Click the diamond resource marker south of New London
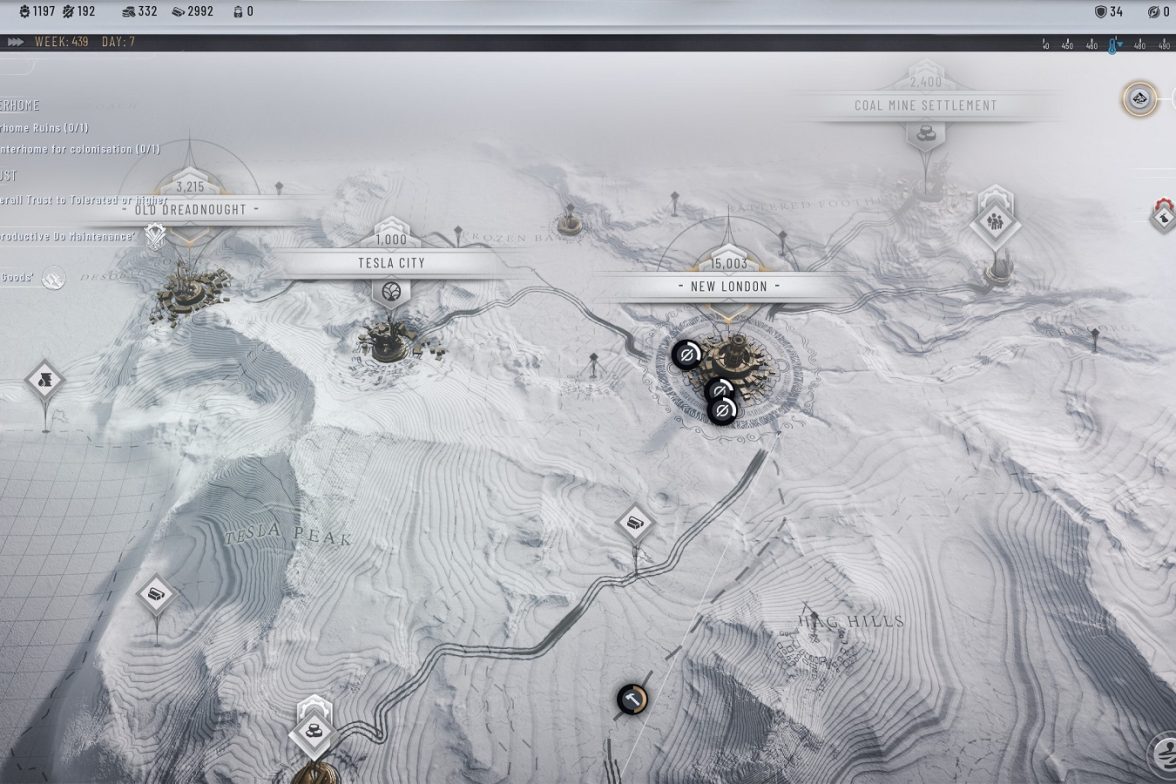Viewport: 1176px width, 784px height. (x=634, y=522)
